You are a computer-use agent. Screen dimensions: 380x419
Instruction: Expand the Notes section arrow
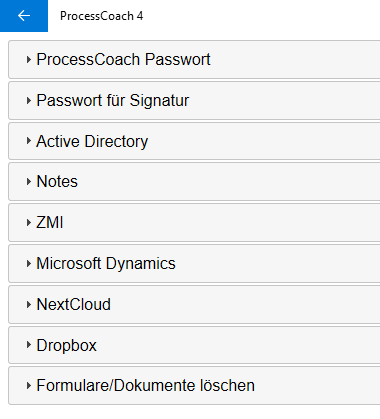pos(29,182)
